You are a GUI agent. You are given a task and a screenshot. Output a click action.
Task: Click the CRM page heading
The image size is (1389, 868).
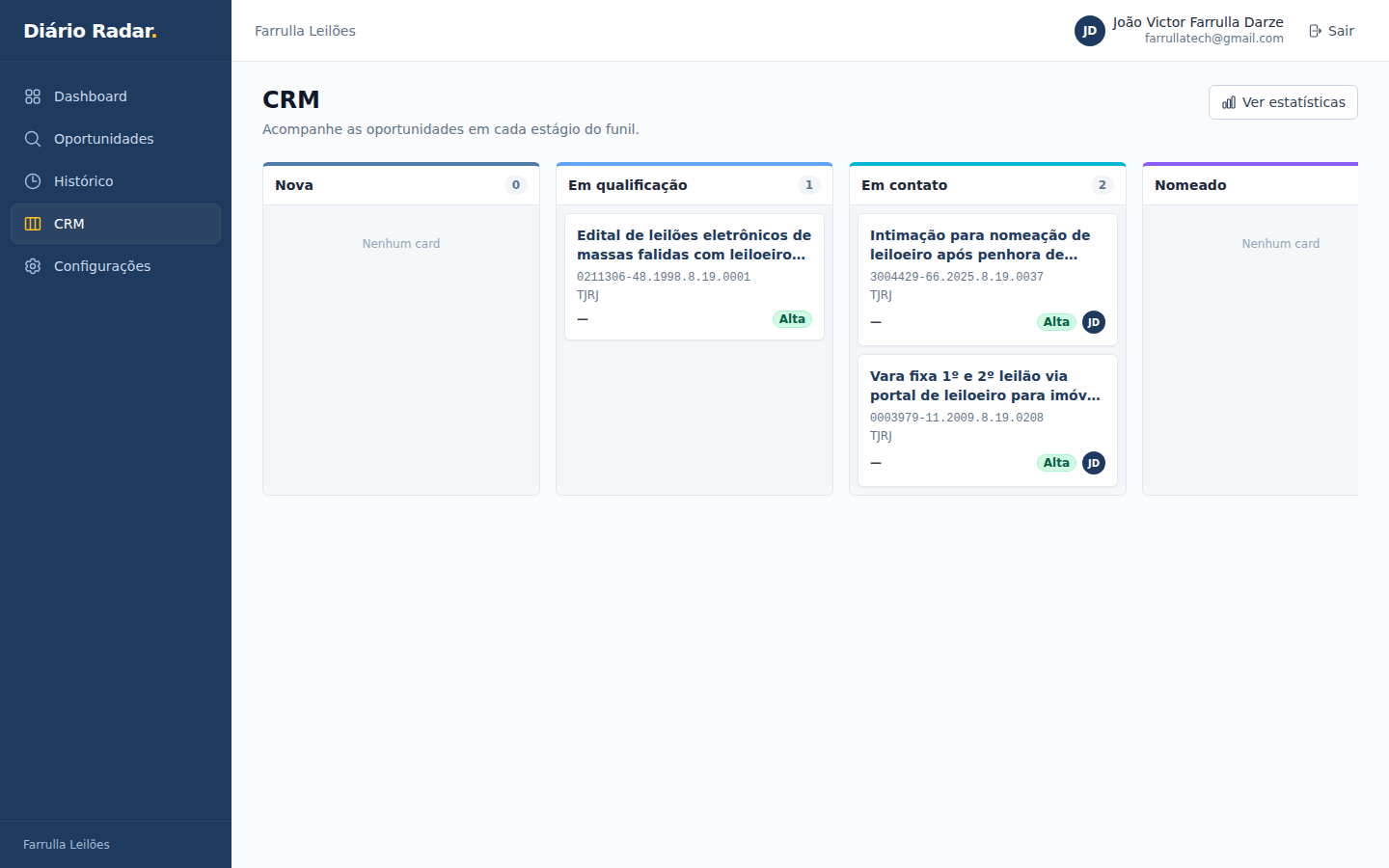pos(291,99)
